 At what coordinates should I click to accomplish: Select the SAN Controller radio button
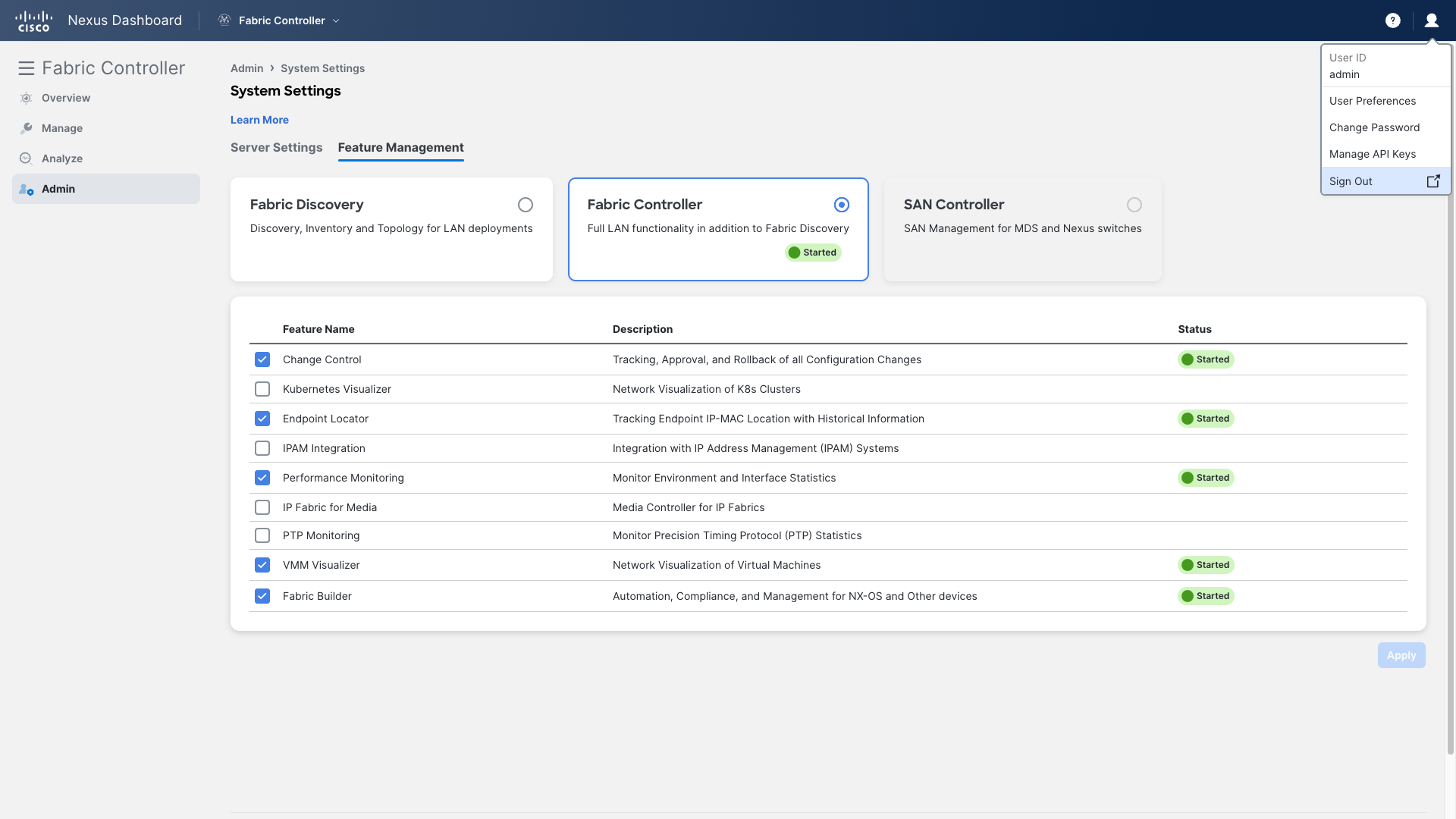[1134, 205]
